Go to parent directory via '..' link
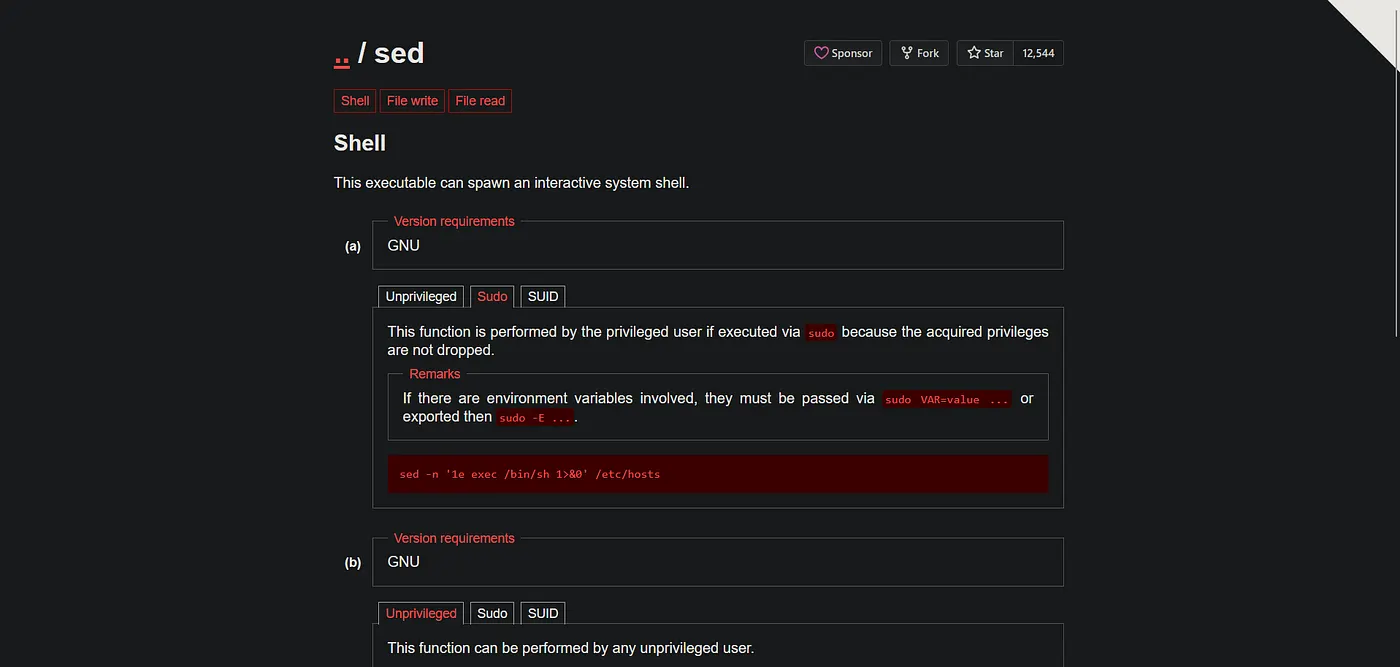The width and height of the screenshot is (1400, 667). point(342,53)
